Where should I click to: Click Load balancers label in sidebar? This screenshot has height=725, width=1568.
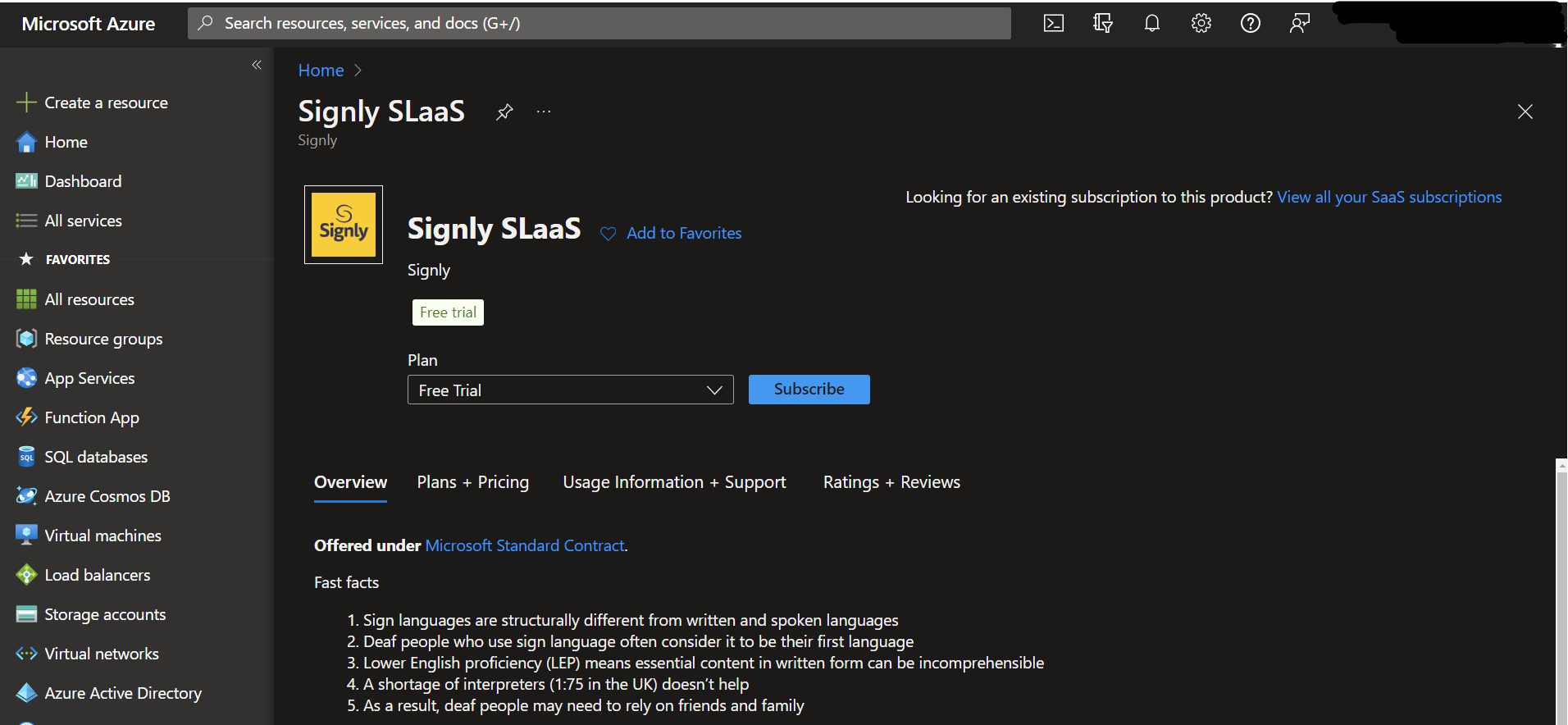click(x=98, y=575)
